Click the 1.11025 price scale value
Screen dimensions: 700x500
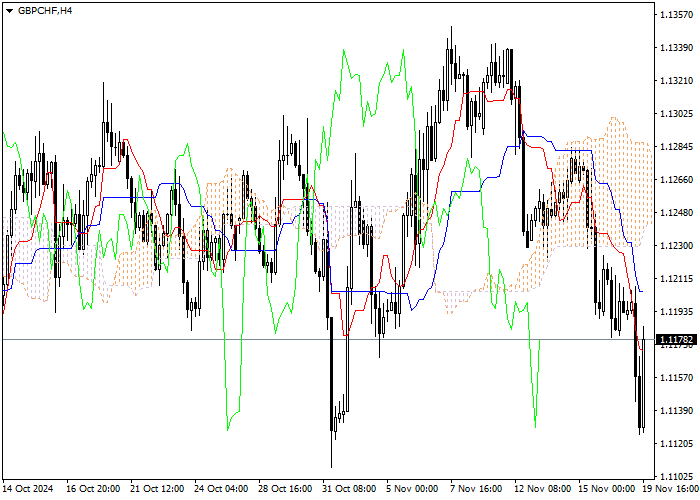pos(676,476)
